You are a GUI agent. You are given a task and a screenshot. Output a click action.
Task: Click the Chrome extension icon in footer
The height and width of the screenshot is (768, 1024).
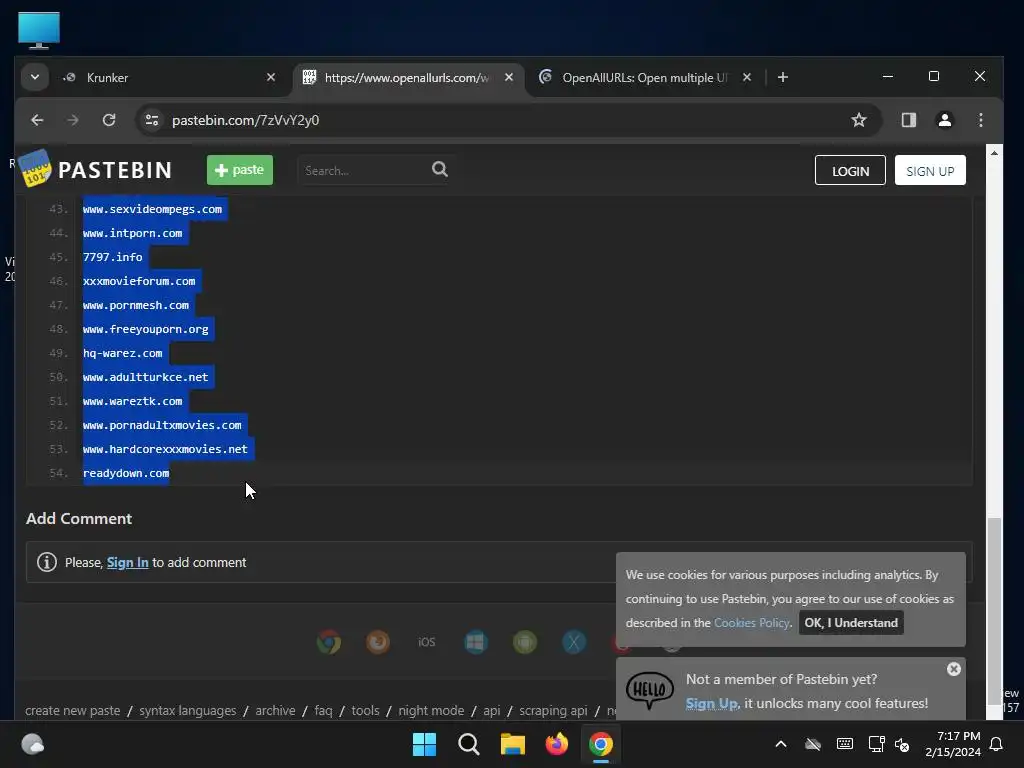pyautogui.click(x=328, y=642)
